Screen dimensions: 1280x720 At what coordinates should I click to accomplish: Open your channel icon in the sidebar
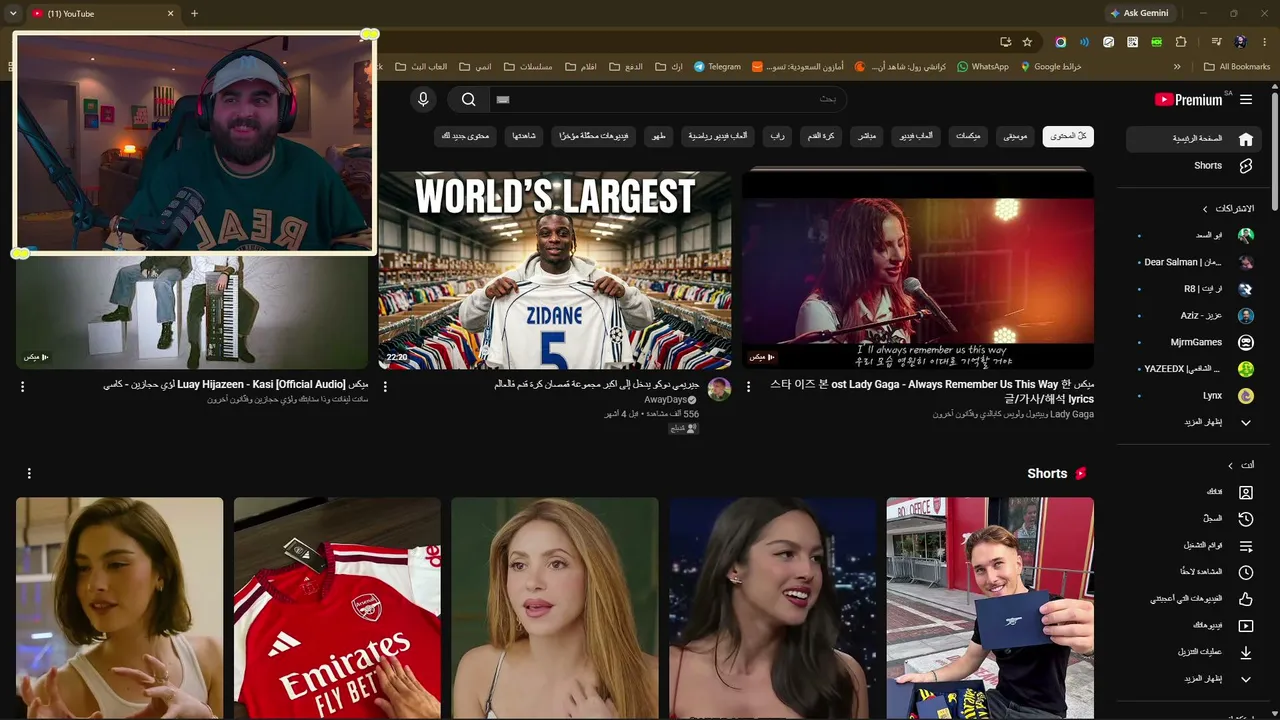pyautogui.click(x=1246, y=492)
